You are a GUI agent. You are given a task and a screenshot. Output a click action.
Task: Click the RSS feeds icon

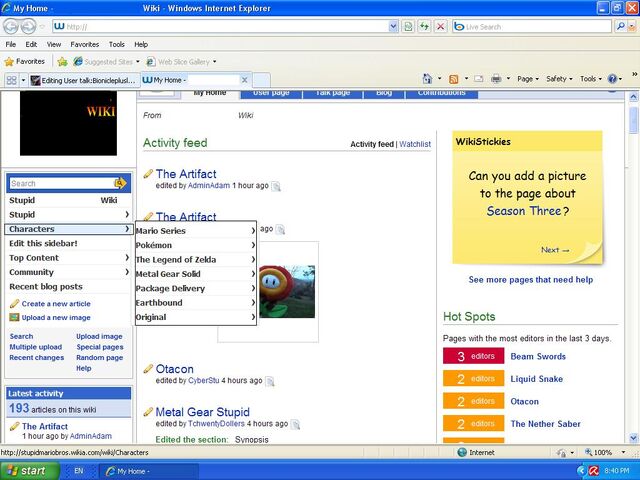point(453,79)
